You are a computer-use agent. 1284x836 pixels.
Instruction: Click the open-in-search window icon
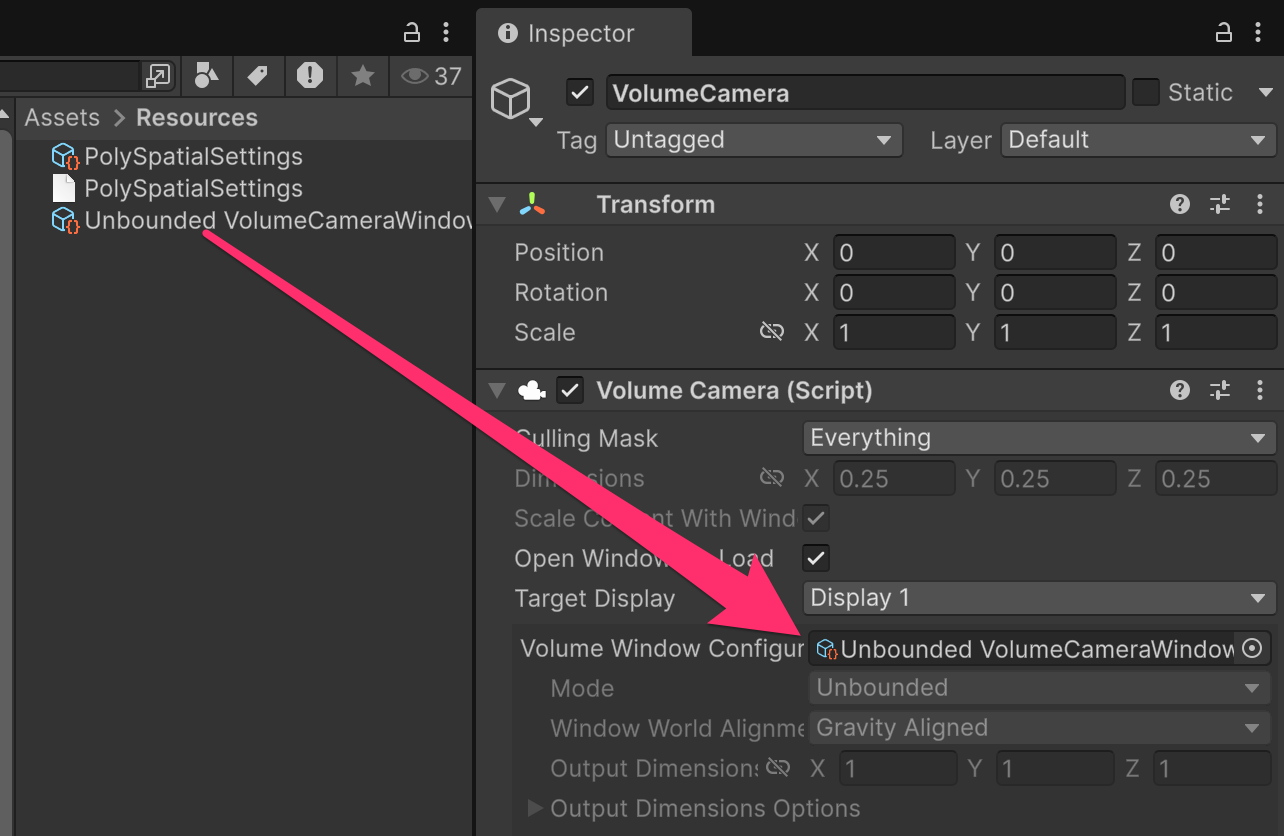[158, 76]
